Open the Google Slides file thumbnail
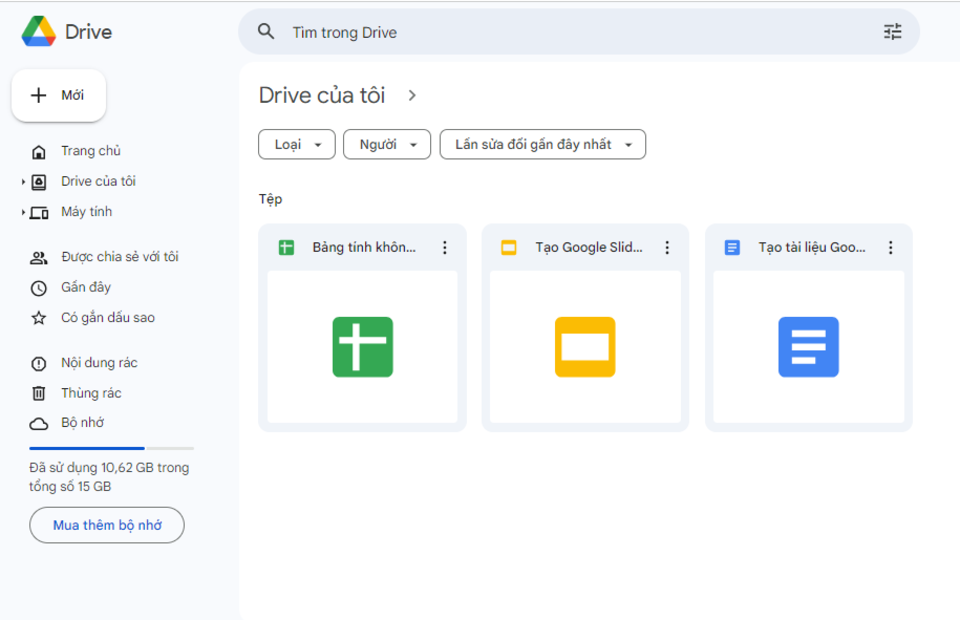960x620 pixels. [585, 347]
